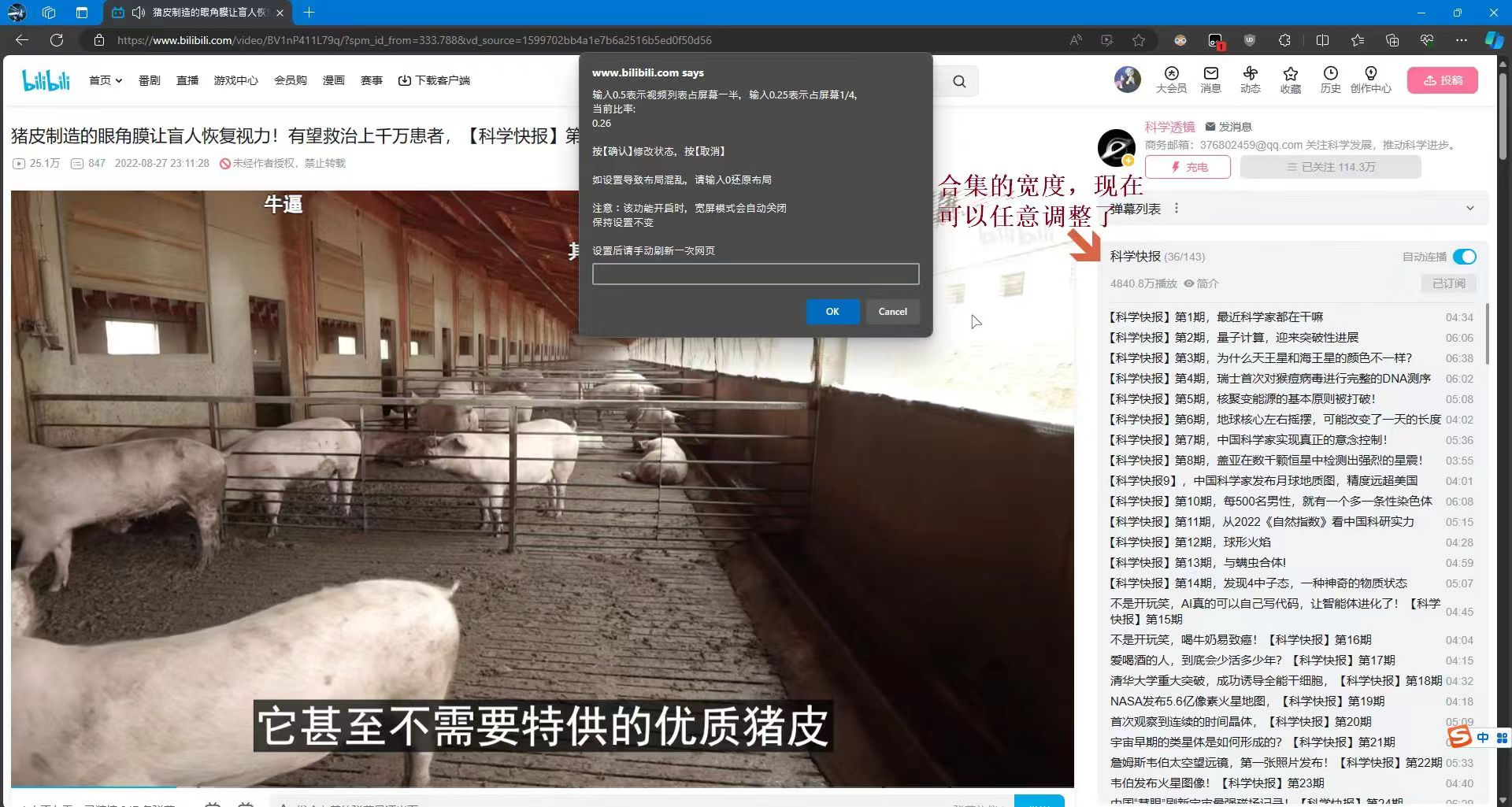Open browser collections icon
This screenshot has width=1512, height=807.
click(x=1392, y=40)
